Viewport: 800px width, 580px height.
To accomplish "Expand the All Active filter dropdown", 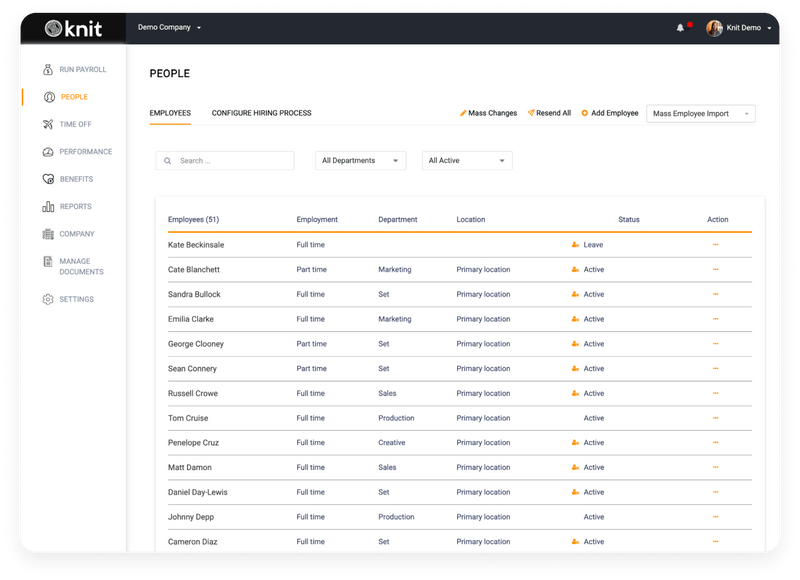I will click(x=467, y=160).
